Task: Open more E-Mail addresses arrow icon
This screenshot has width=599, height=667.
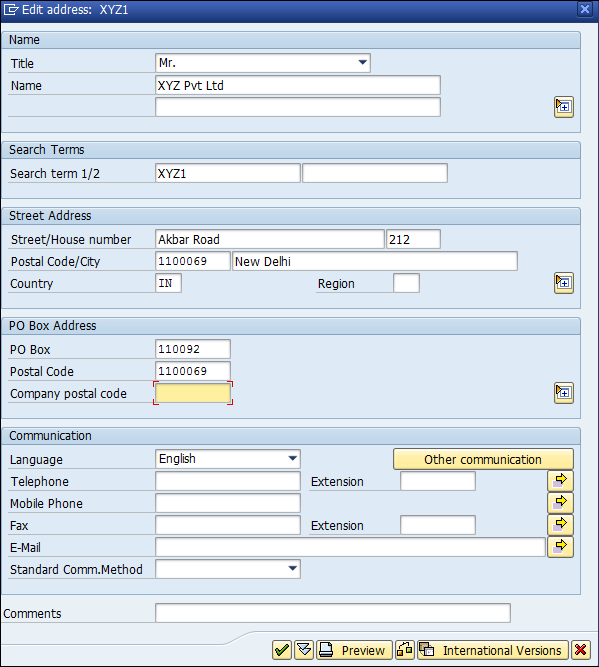Action: [x=560, y=547]
